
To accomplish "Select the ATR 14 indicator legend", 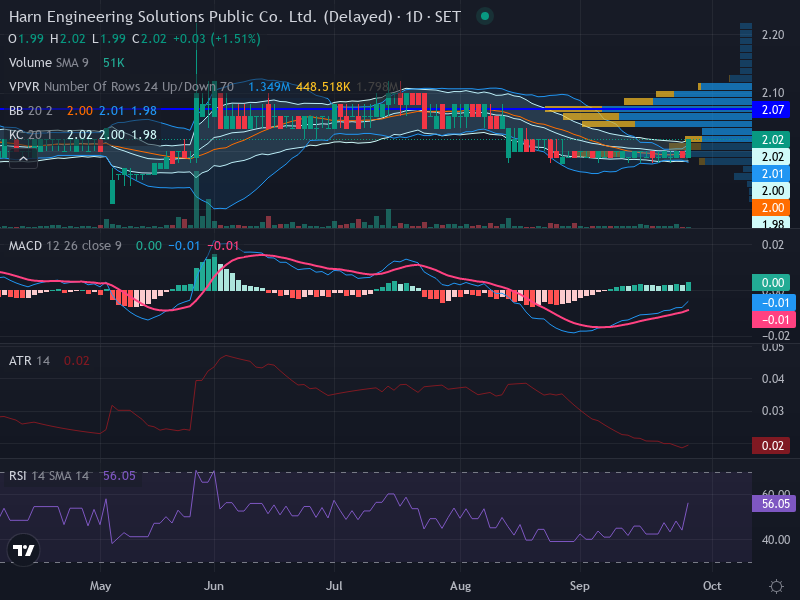I will (29, 361).
